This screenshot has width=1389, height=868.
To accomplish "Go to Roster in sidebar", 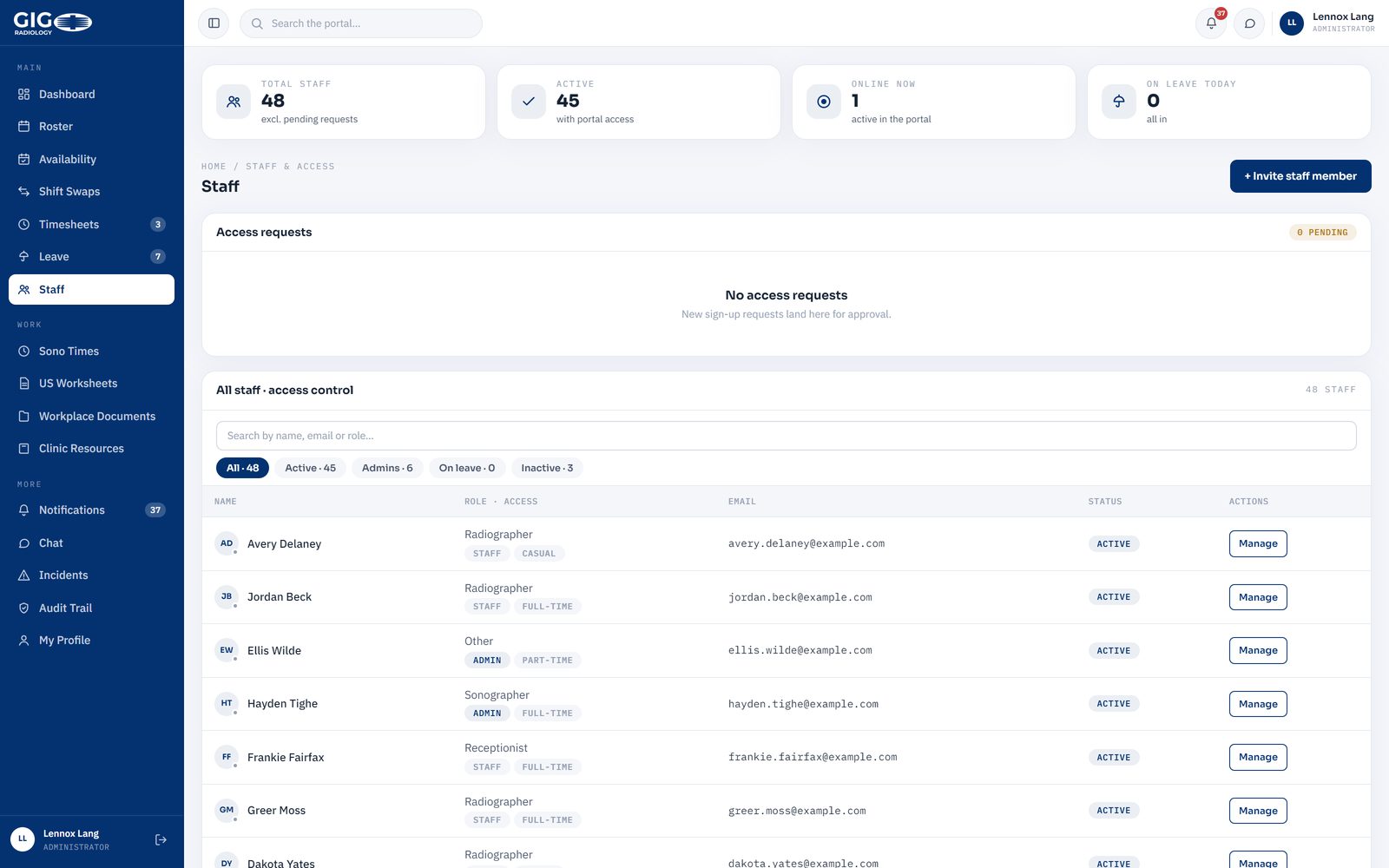I will click(x=91, y=127).
